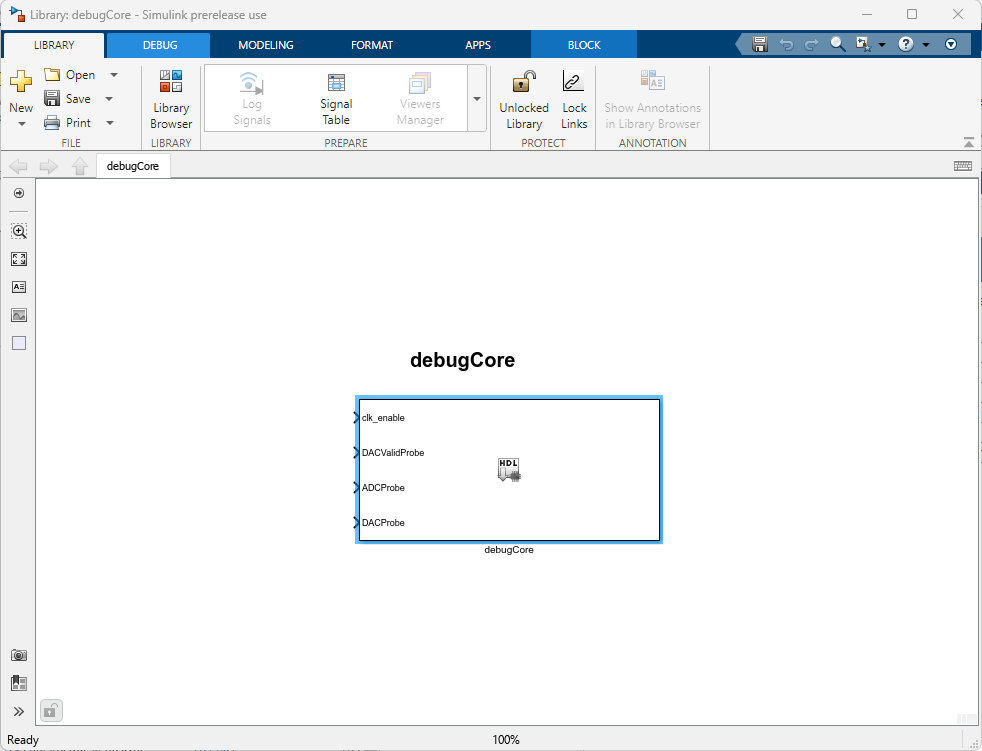The image size is (982, 751).
Task: Select the Annotation text tool
Action: [19, 287]
